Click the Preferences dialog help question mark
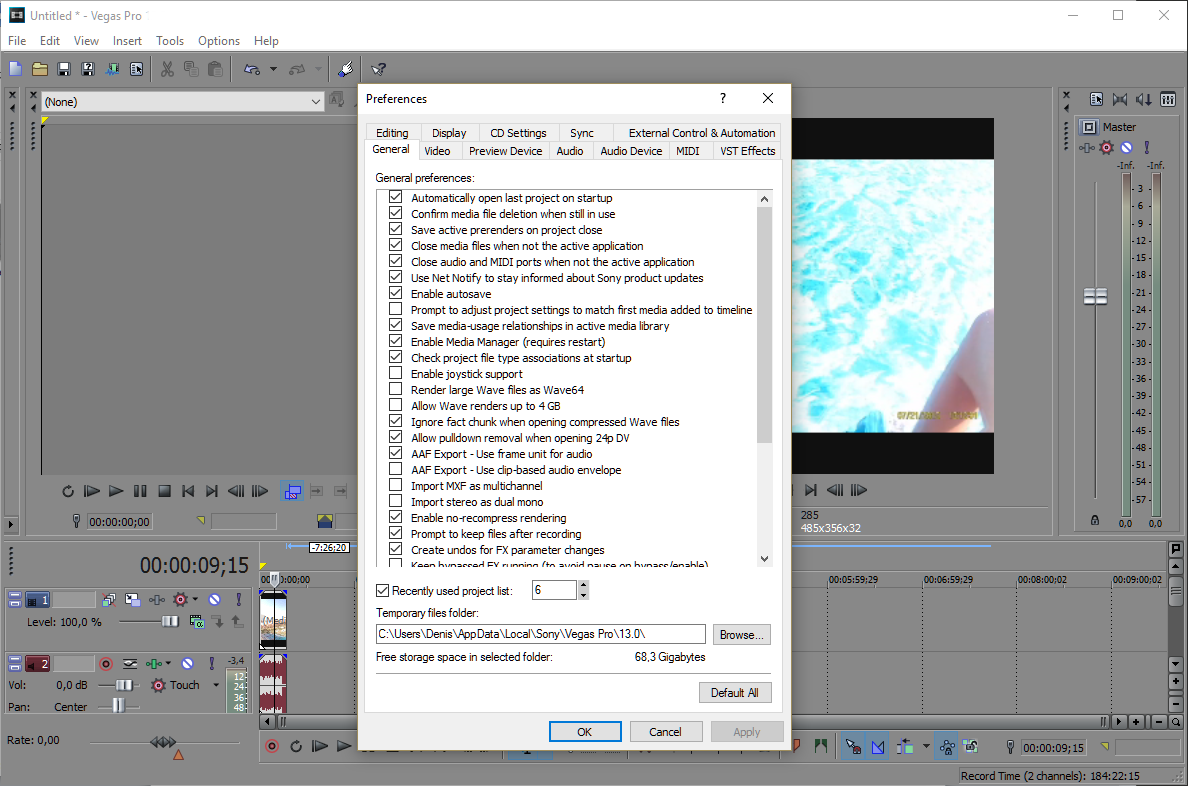1188x786 pixels. tap(723, 99)
